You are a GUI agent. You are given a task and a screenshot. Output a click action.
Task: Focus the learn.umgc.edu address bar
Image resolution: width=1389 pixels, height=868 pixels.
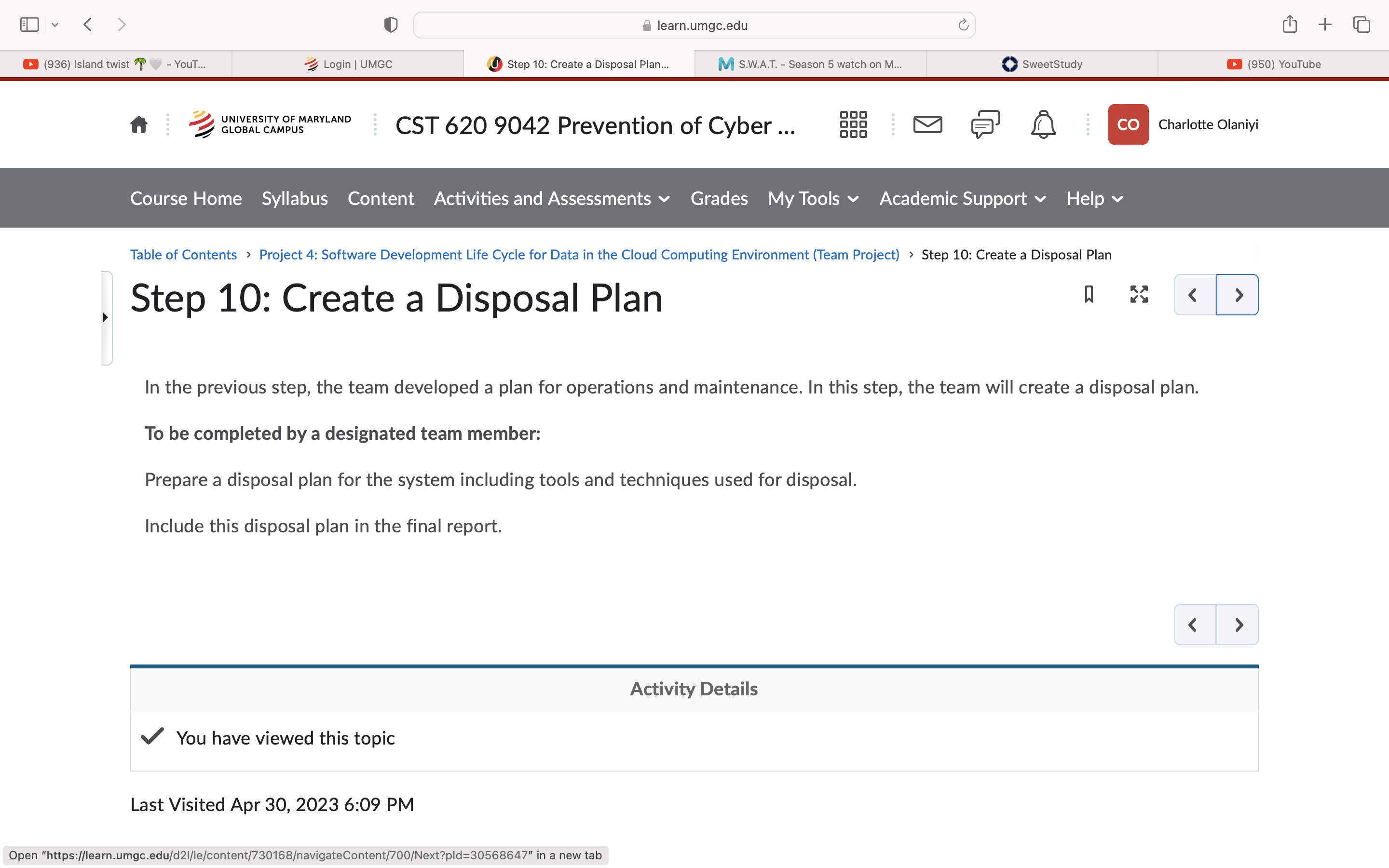(x=694, y=25)
